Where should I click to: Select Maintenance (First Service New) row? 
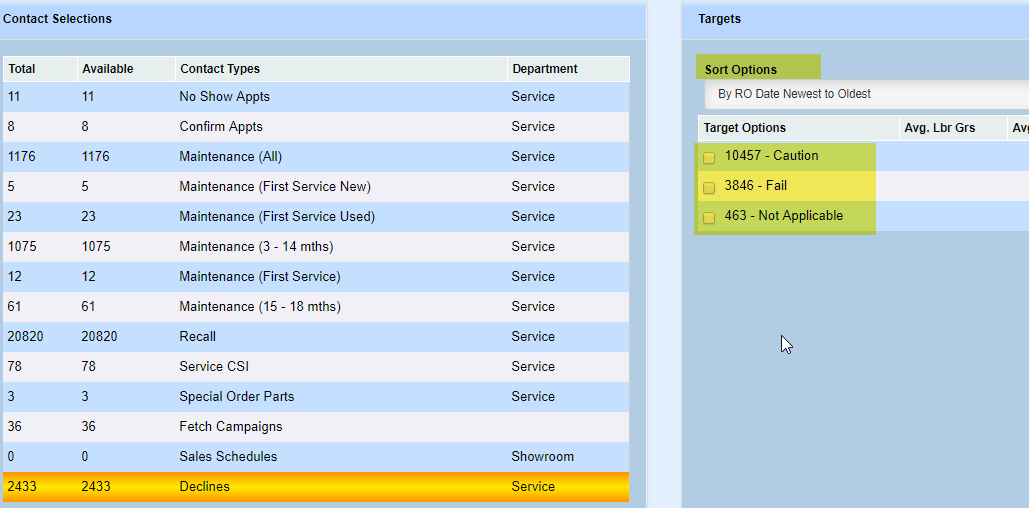click(275, 187)
